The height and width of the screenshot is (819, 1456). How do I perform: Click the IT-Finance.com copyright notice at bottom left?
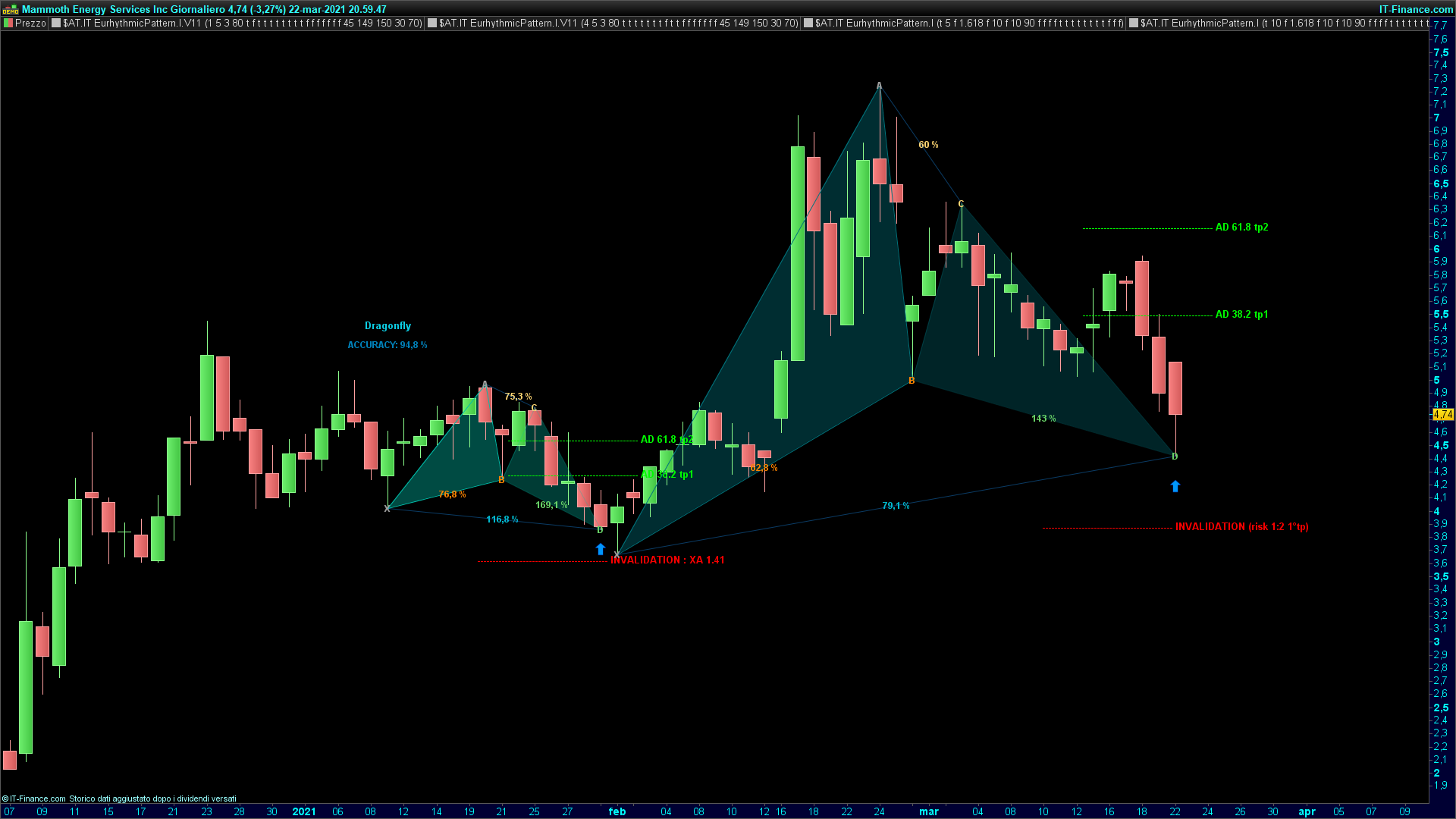click(34, 799)
